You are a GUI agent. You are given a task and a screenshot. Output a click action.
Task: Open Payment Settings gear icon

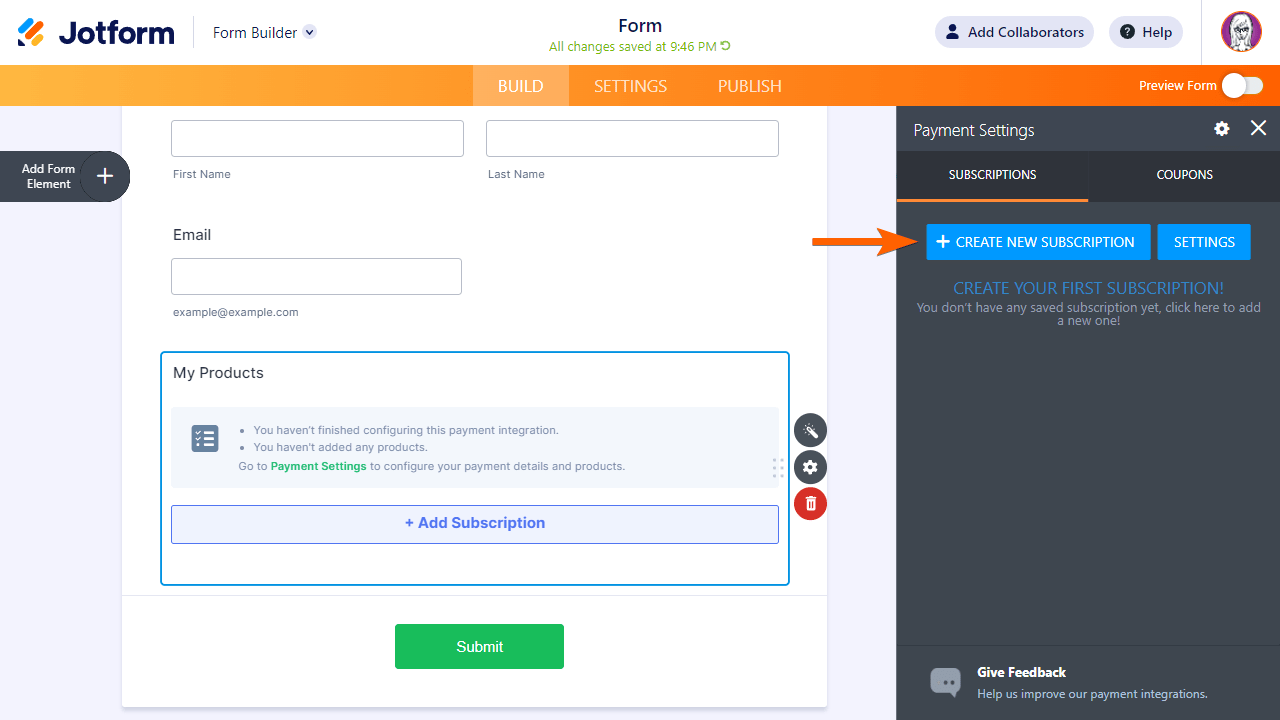coord(1222,129)
